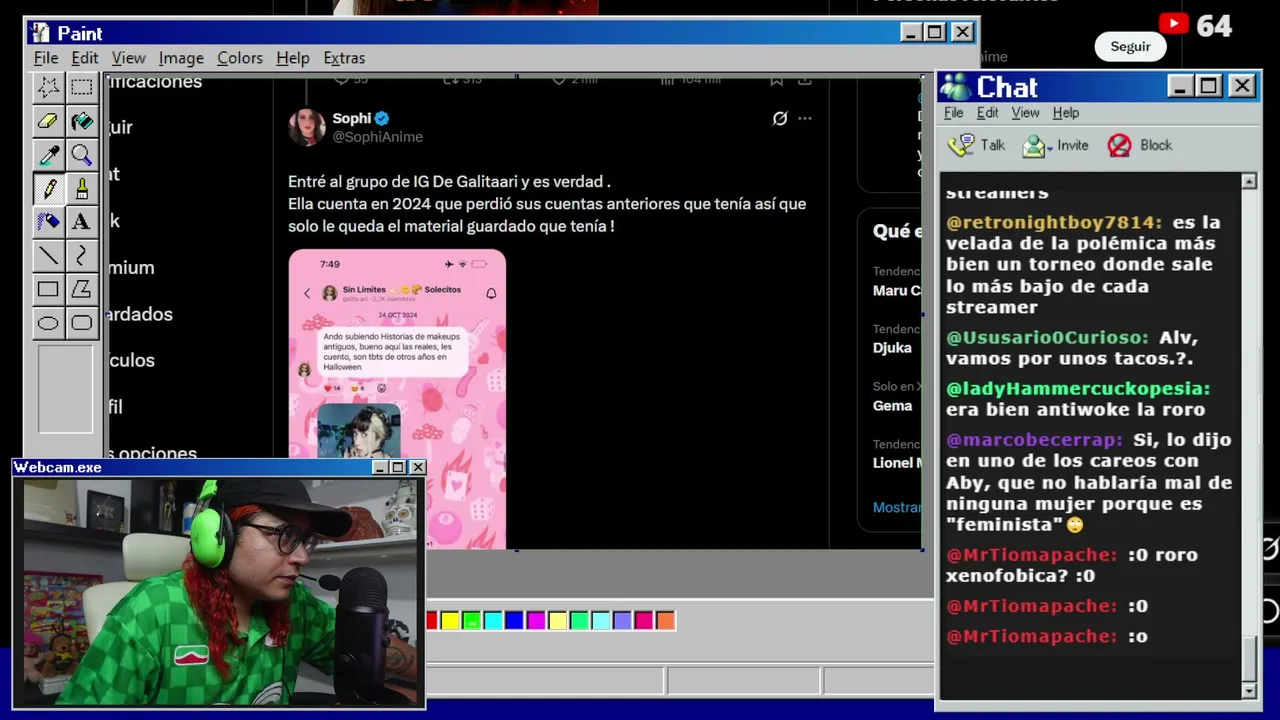Select the straight Line tool
Screen dimensions: 1280x720
(48, 256)
